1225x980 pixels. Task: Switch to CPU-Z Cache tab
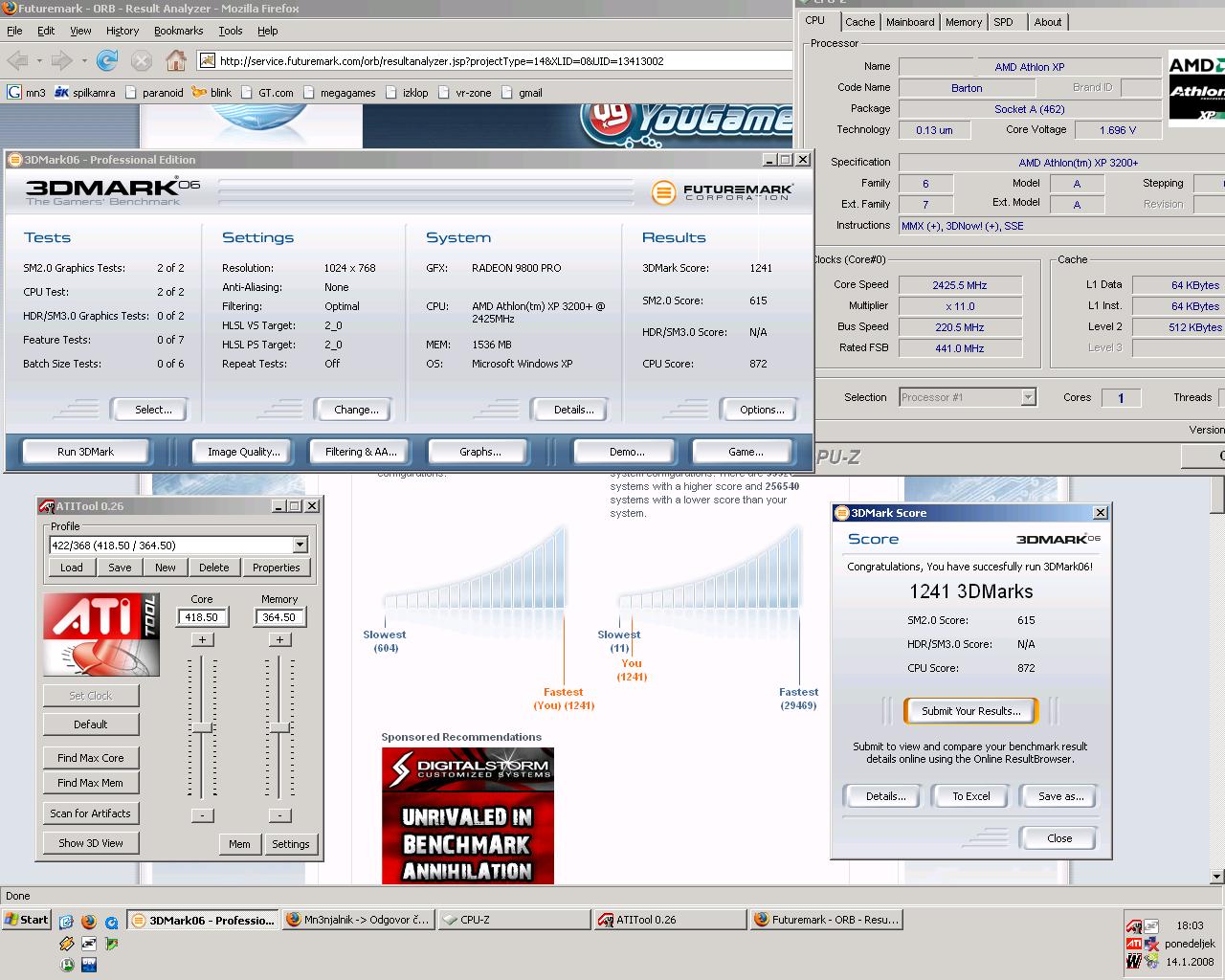point(859,22)
